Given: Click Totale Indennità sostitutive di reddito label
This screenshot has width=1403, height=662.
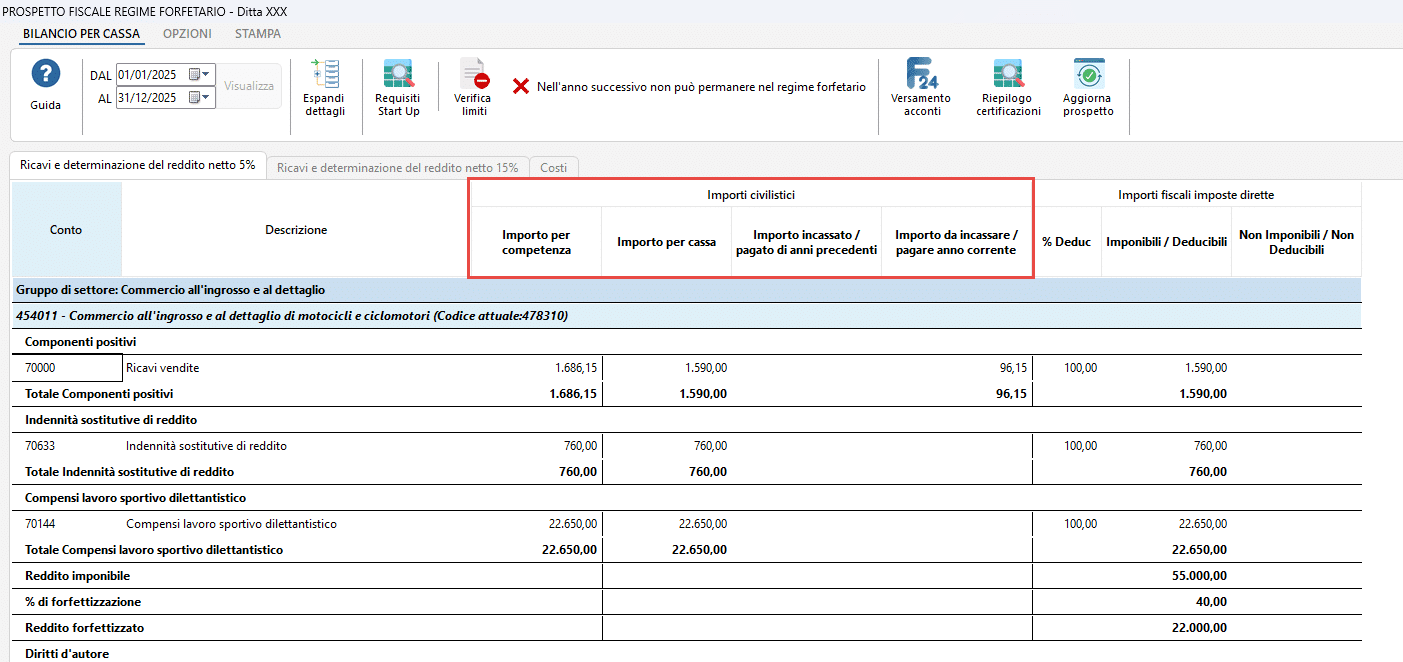Looking at the screenshot, I should click(x=129, y=472).
